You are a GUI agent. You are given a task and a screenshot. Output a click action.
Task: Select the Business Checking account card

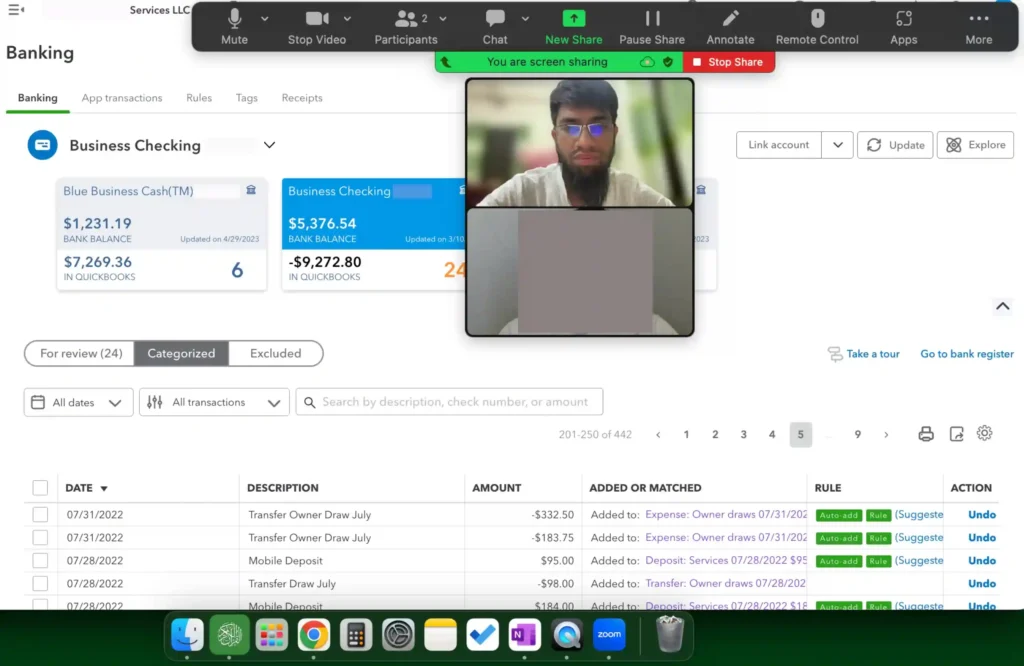(x=374, y=234)
